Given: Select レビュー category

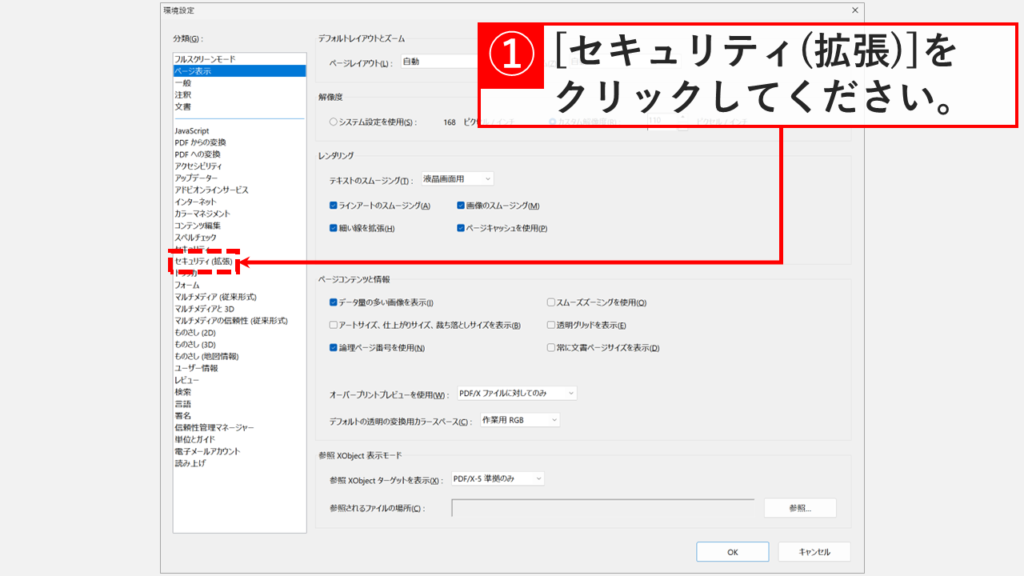Looking at the screenshot, I should 187,379.
